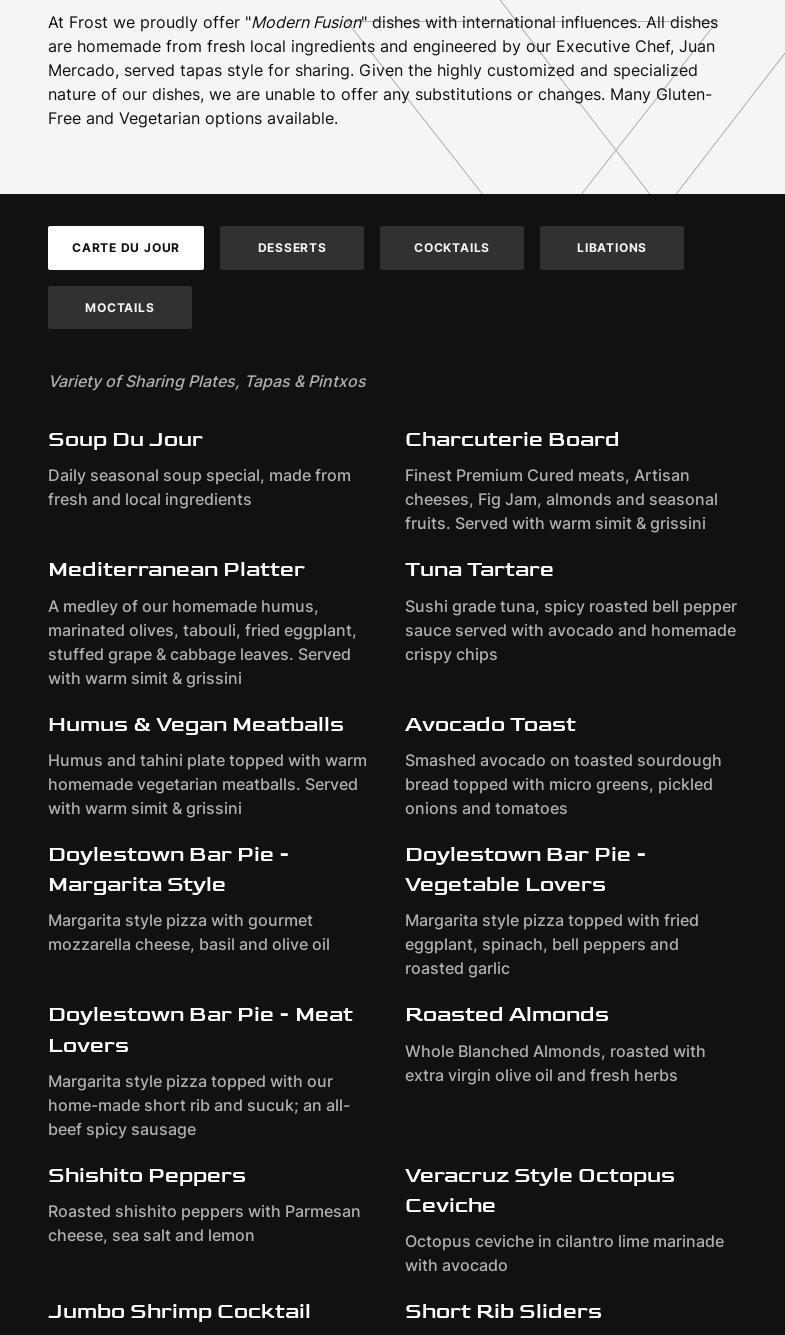Select the Mediterranean Platter item title
Screen dimensions: 785x1335
177,569
